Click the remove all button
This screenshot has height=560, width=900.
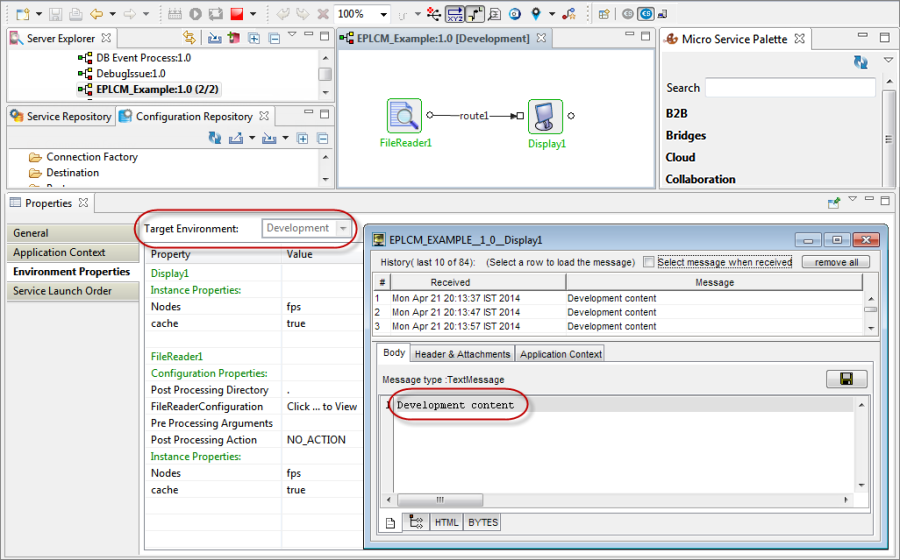tap(835, 262)
